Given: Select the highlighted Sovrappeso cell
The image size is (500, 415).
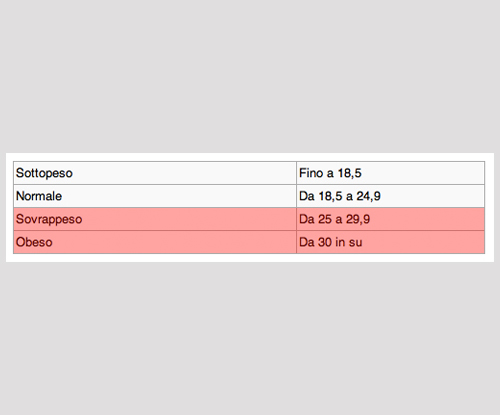Looking at the screenshot, I should [155, 219].
